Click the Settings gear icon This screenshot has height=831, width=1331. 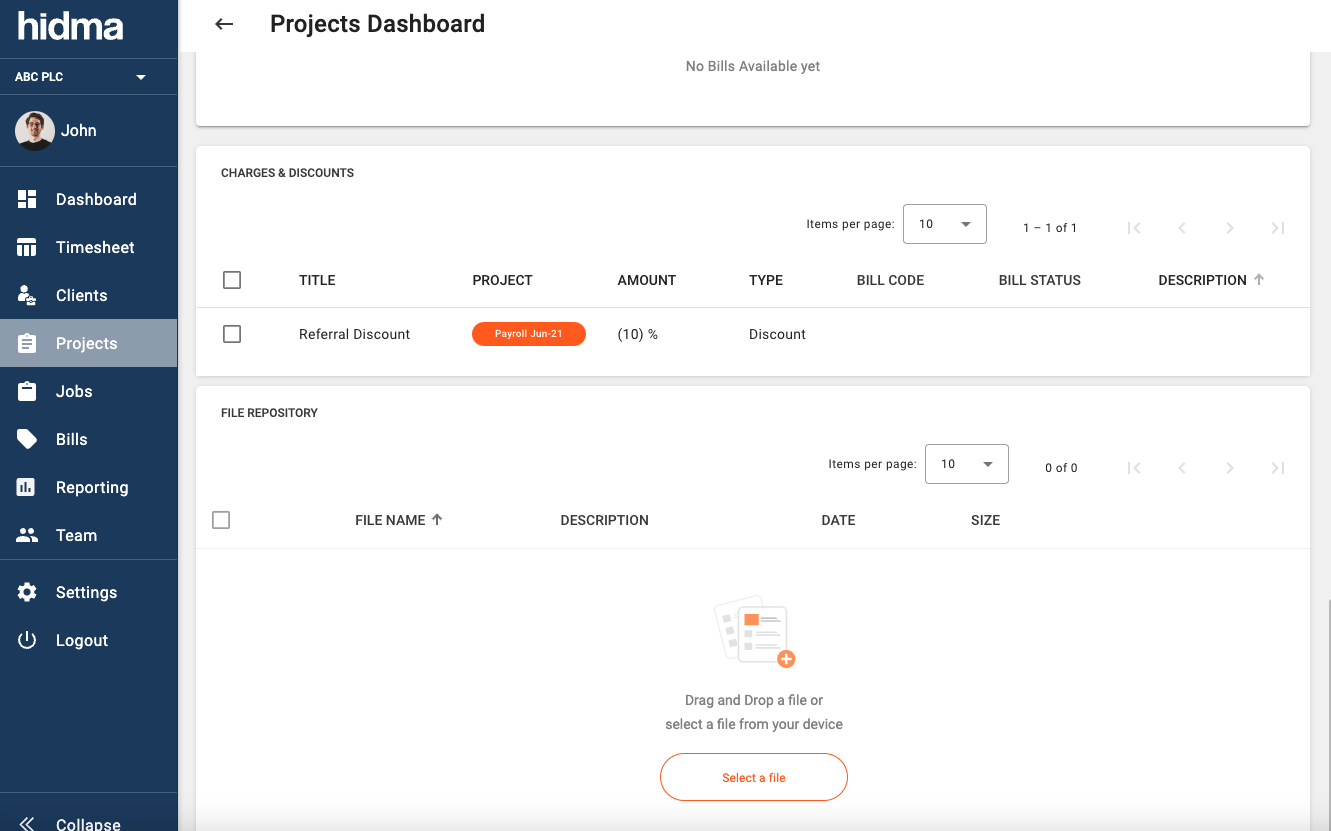pos(27,592)
